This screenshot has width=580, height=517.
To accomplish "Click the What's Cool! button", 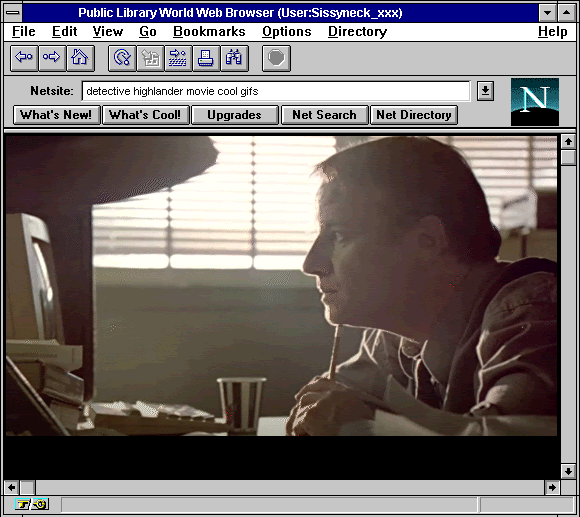I will click(x=145, y=115).
